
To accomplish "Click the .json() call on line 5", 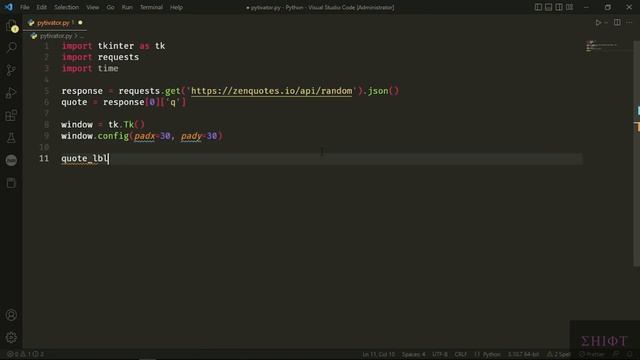I will pyautogui.click(x=380, y=91).
